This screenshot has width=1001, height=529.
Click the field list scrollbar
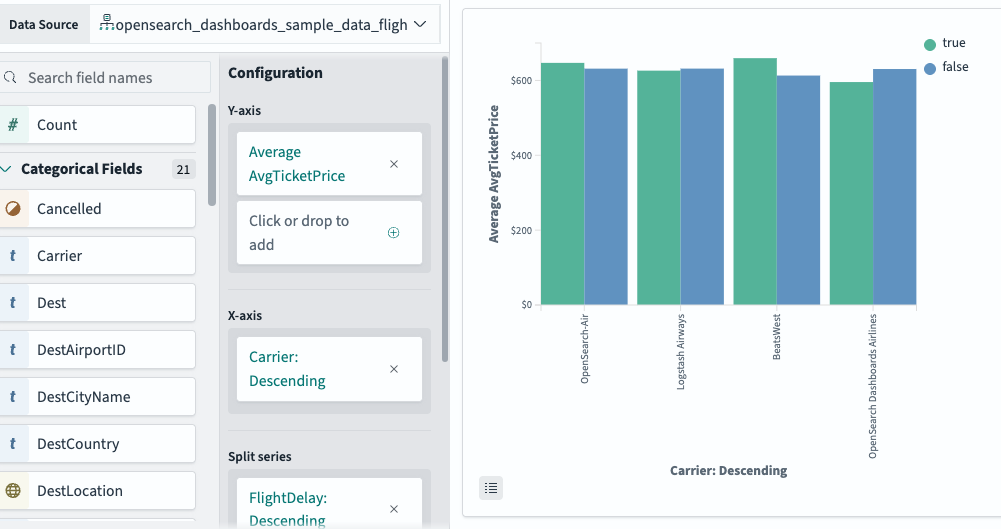[212, 155]
